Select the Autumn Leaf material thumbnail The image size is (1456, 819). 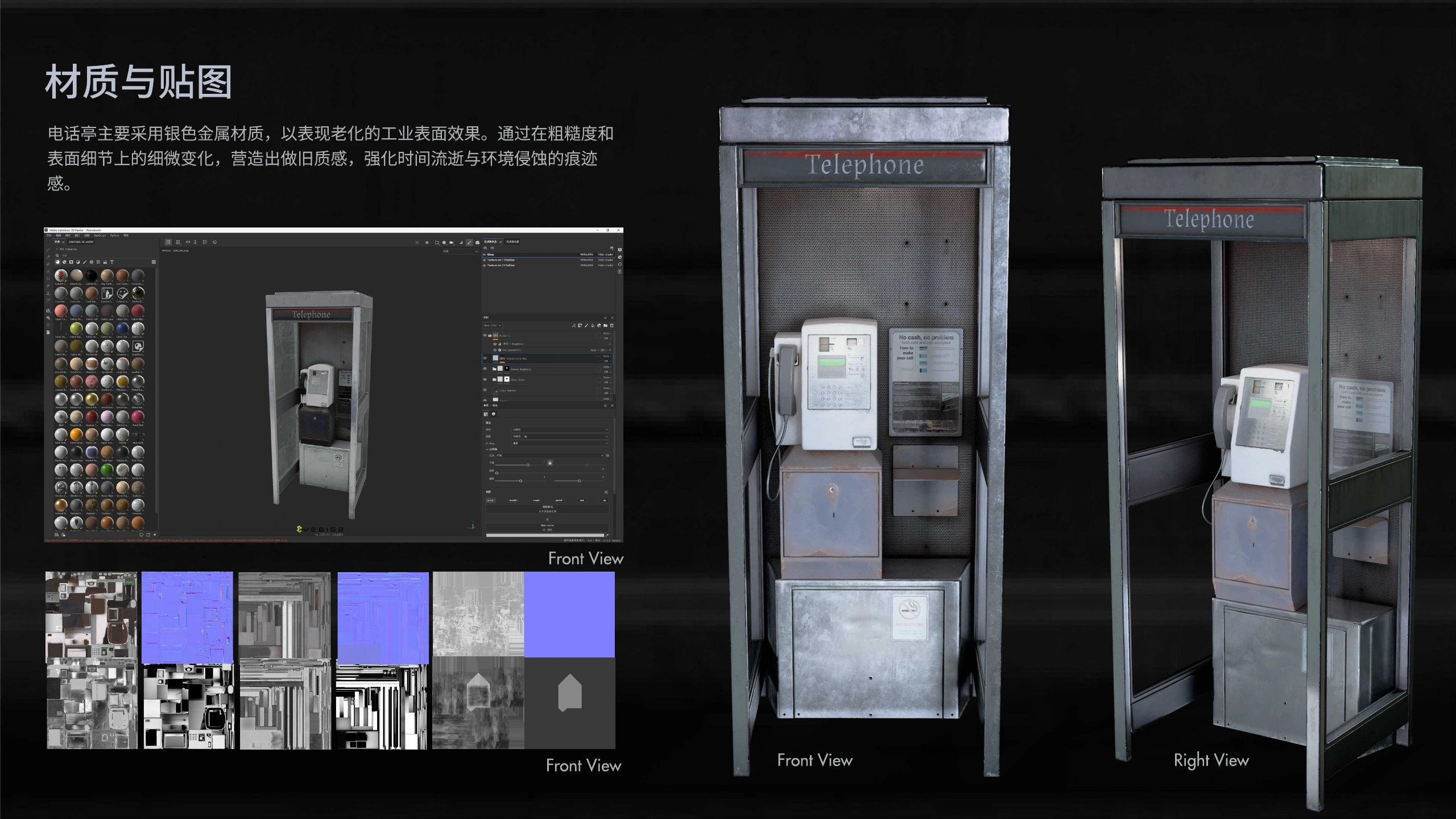pyautogui.click(x=61, y=276)
